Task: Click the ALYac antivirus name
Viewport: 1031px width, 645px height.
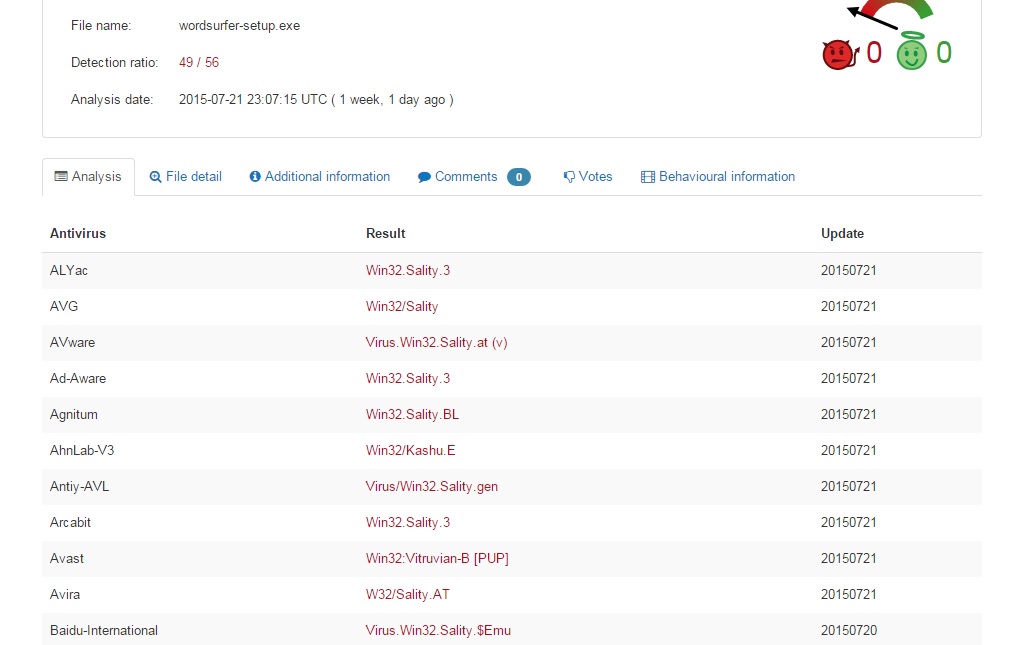Action: point(68,270)
